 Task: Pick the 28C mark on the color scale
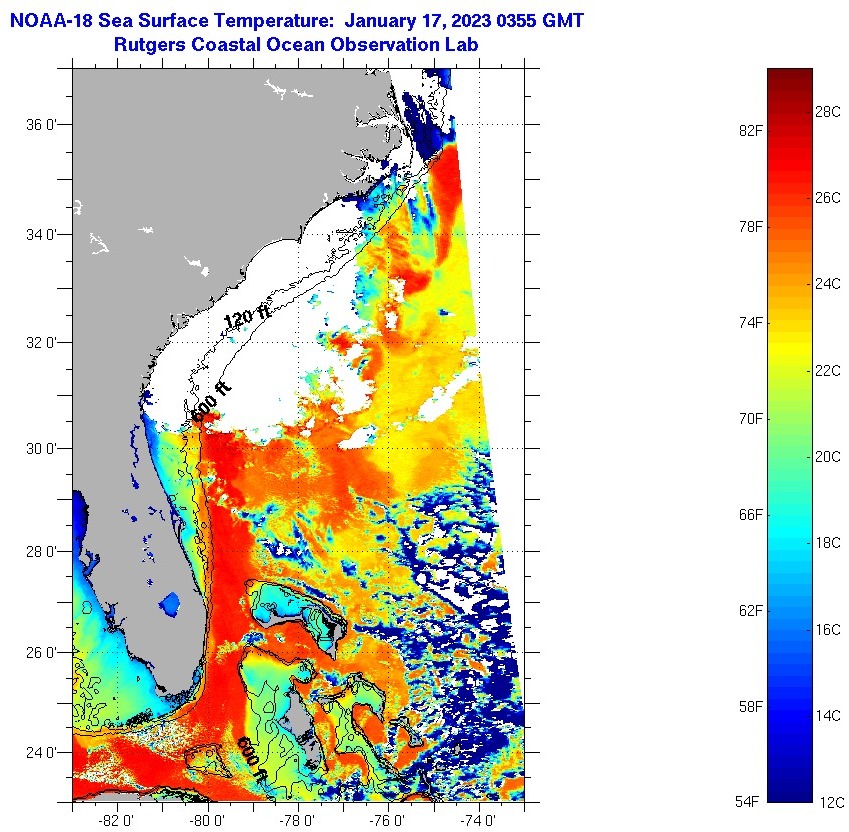(x=828, y=112)
